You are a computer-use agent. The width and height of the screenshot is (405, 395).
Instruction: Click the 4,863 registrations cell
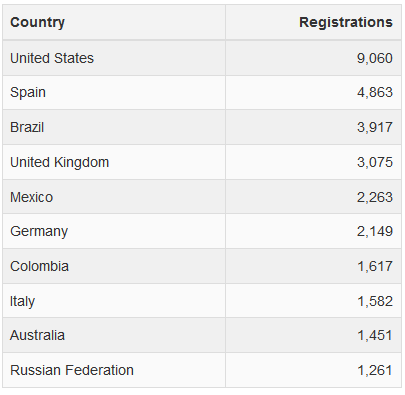[313, 92]
